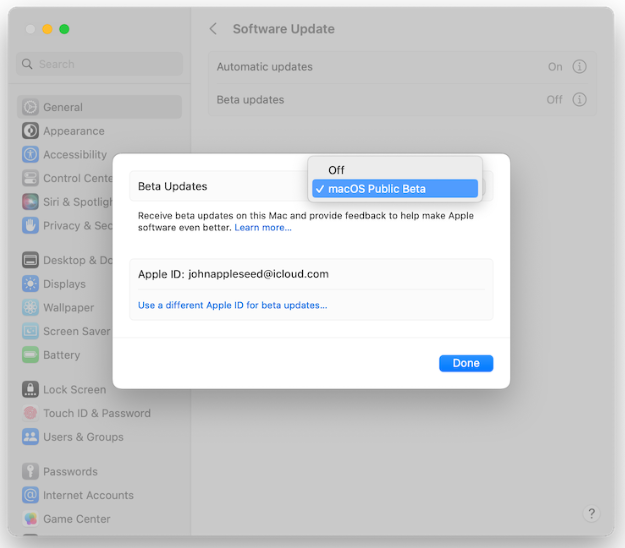Click Use a different Apple ID link
The height and width of the screenshot is (548, 625).
(232, 305)
